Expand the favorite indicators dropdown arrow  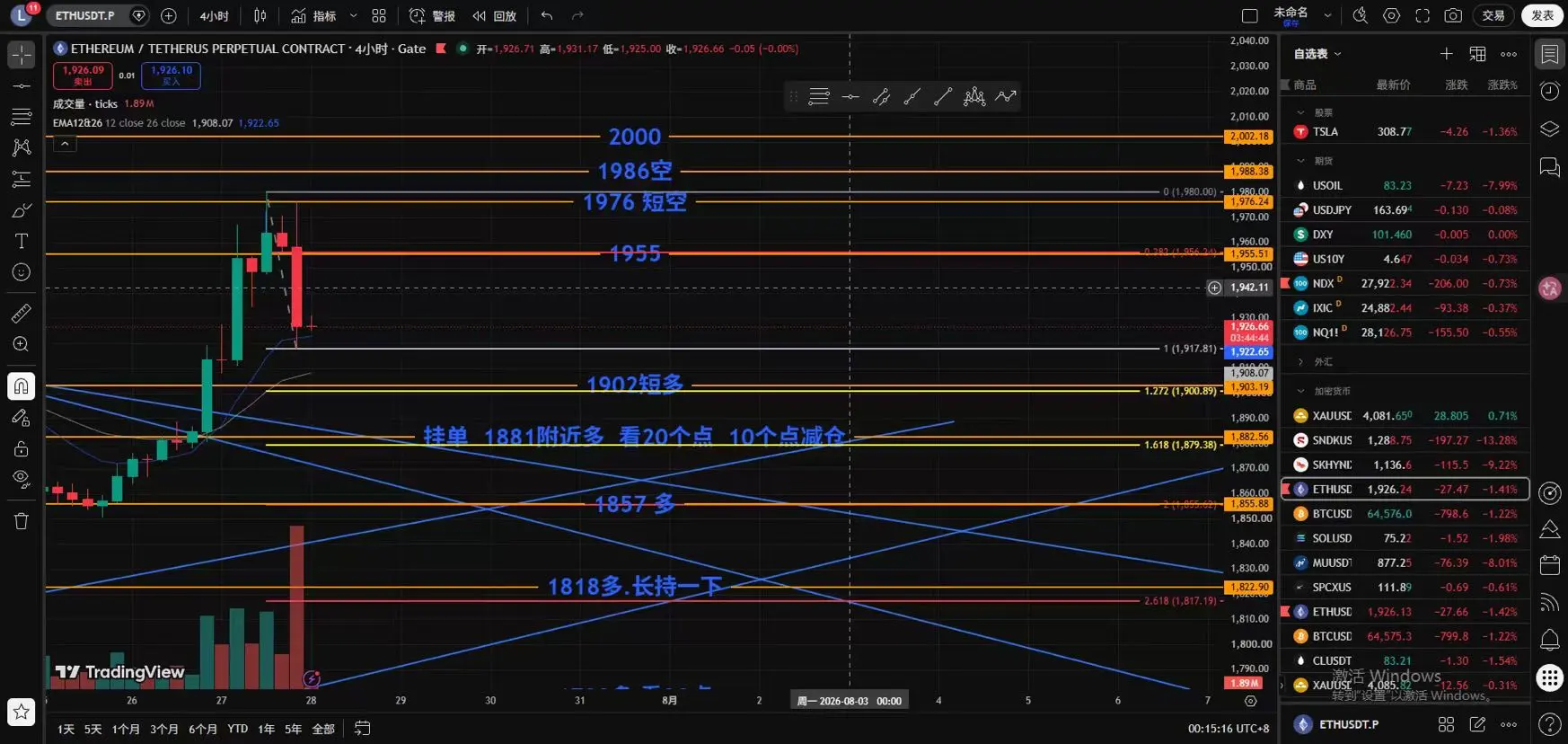pyautogui.click(x=353, y=15)
